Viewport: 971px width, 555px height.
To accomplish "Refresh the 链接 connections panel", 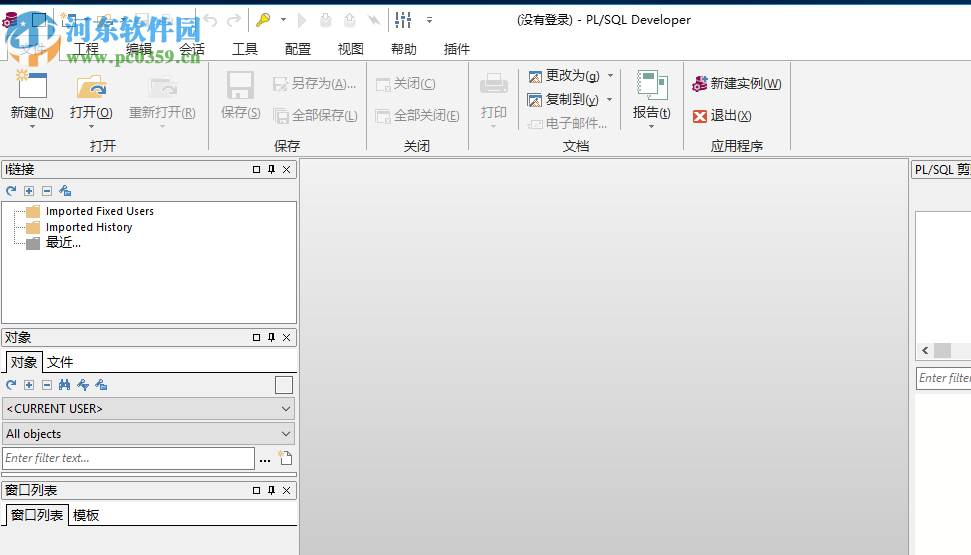I will coord(11,191).
